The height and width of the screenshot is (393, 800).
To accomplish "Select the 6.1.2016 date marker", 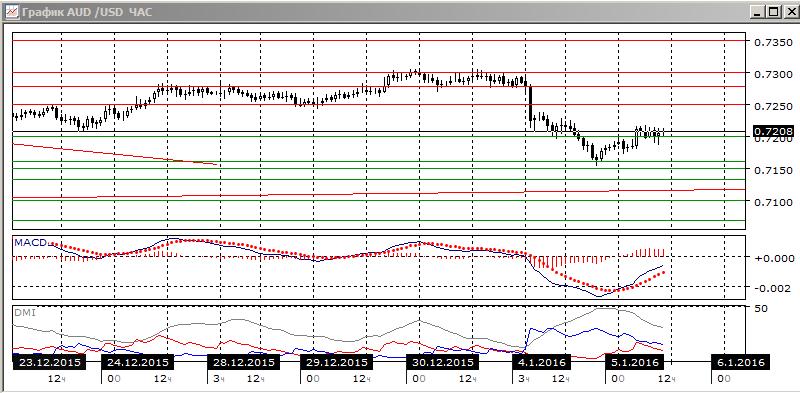I will (740, 362).
